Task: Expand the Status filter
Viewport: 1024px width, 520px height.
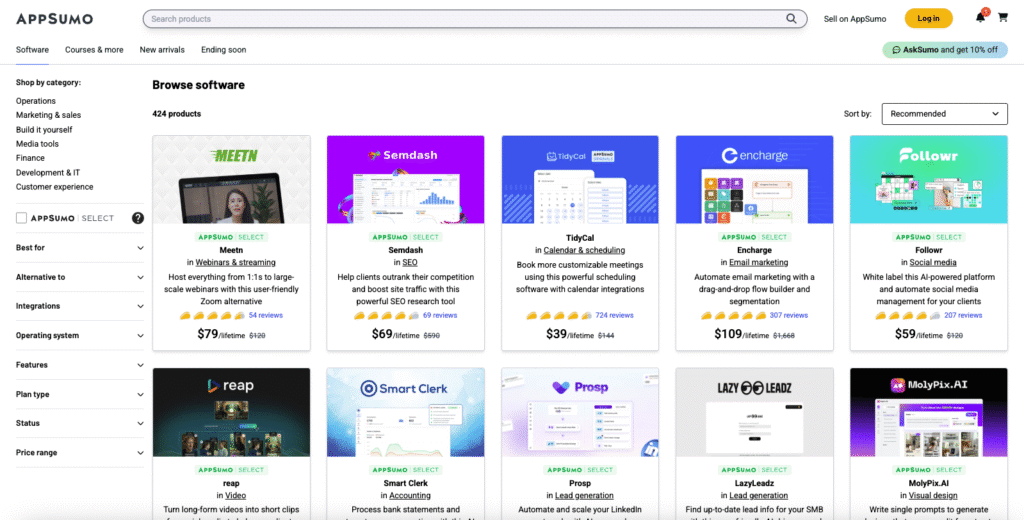Action: click(80, 423)
